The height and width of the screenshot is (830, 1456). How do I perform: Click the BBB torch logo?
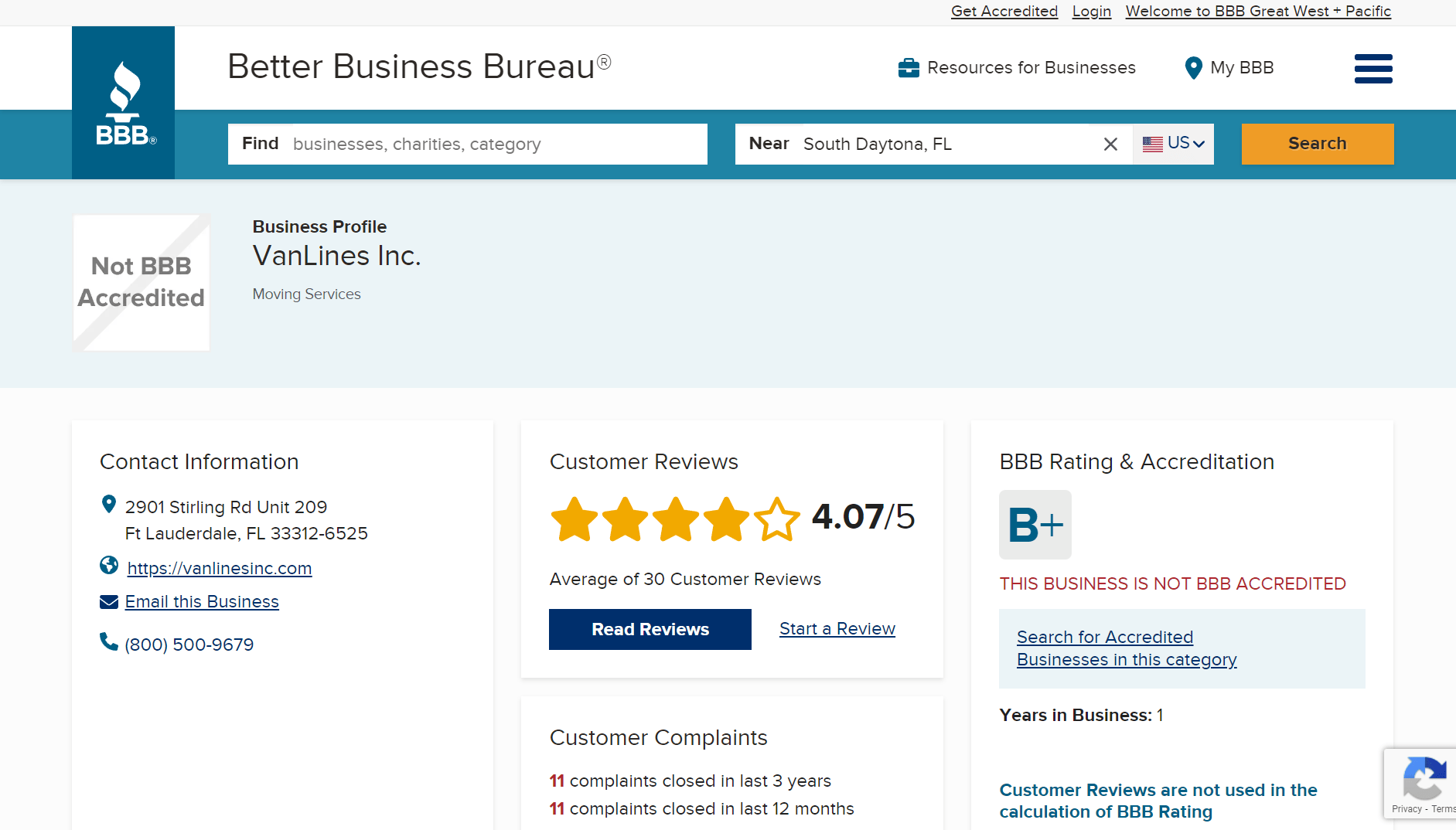[x=124, y=103]
